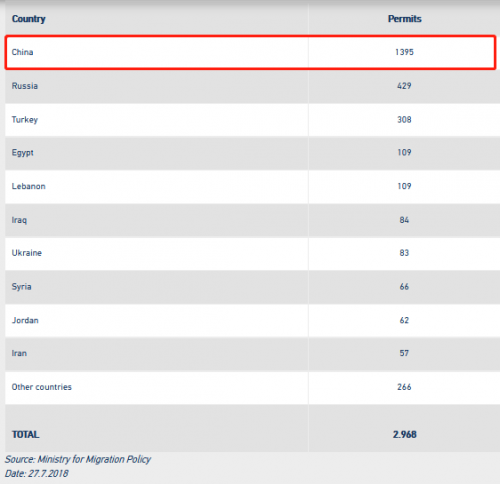Click Syria's permit value 66

coord(404,287)
